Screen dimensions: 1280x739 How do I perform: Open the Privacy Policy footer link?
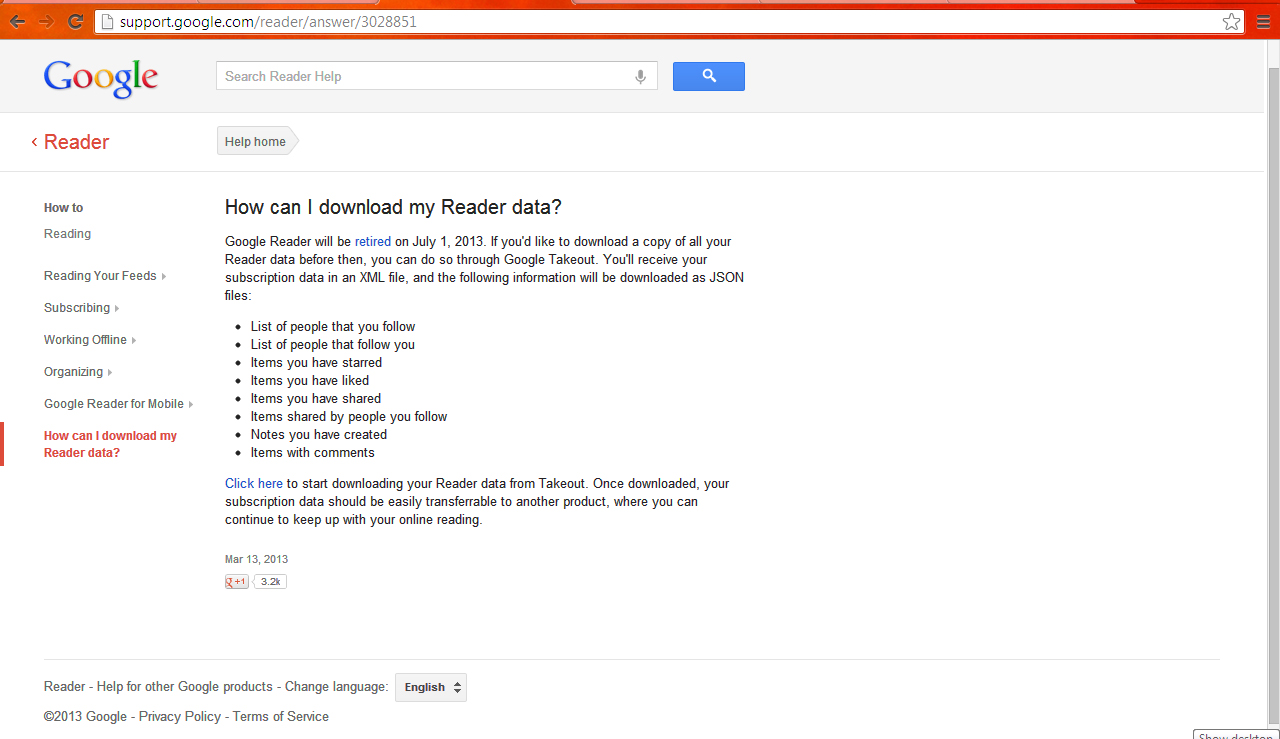[180, 716]
